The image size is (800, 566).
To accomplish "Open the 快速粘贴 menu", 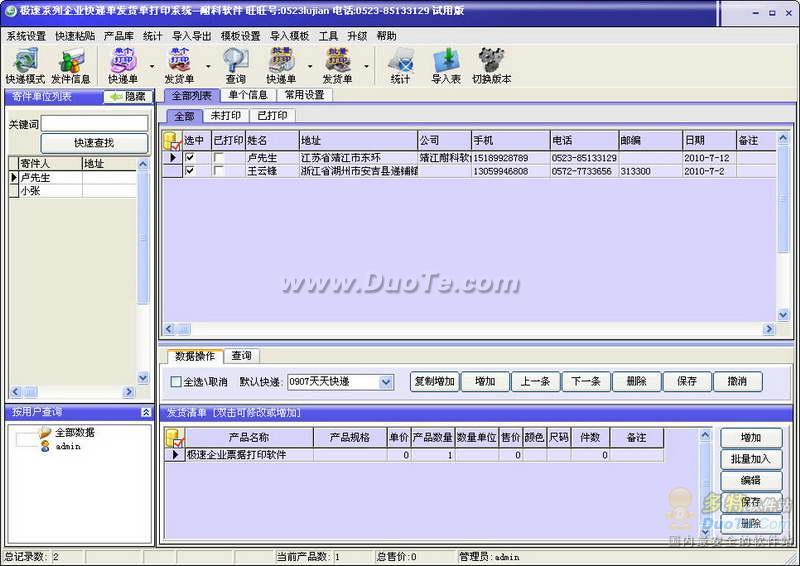I will pyautogui.click(x=75, y=36).
